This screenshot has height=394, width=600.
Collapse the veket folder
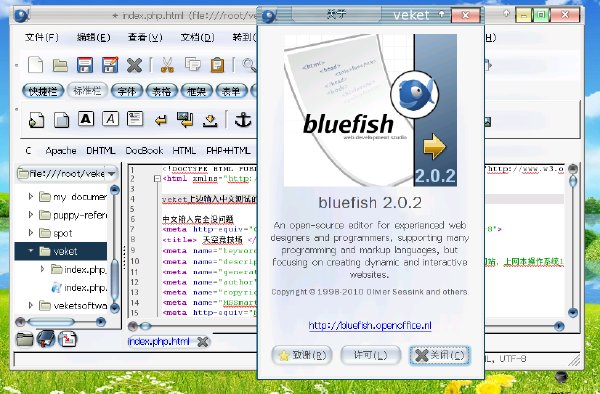pyautogui.click(x=31, y=251)
